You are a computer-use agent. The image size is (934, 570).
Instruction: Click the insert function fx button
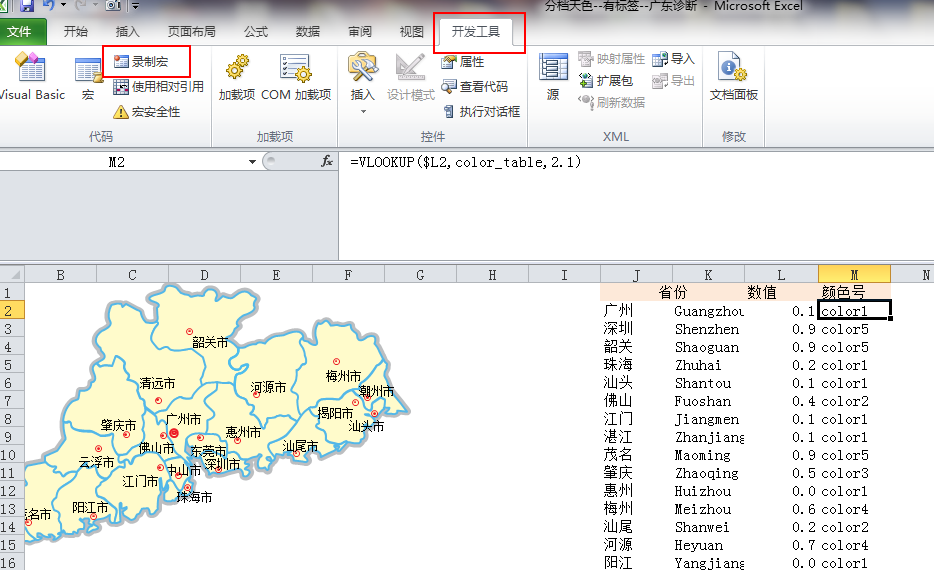click(327, 161)
